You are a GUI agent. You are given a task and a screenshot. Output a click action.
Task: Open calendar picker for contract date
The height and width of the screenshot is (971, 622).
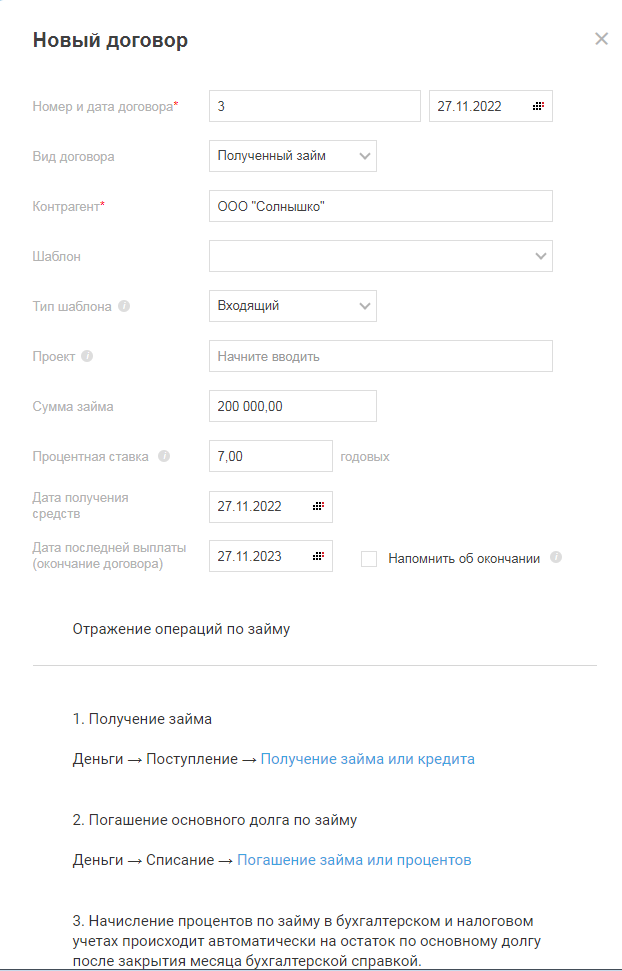(x=538, y=106)
